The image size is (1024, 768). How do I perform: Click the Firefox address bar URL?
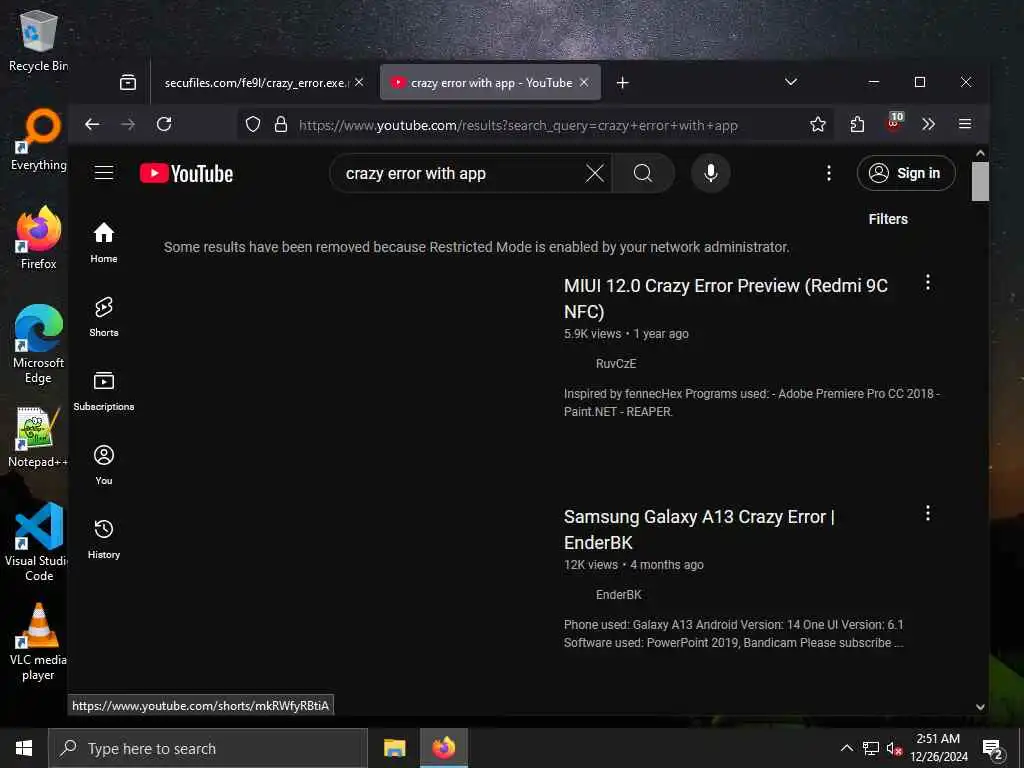(518, 125)
